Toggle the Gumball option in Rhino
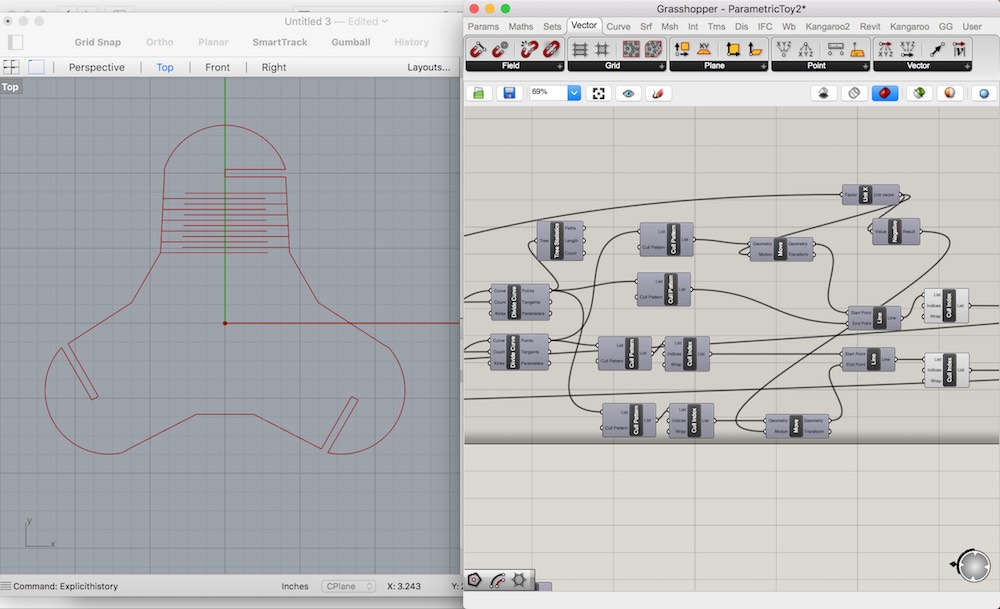Viewport: 1000px width, 609px height. (x=351, y=42)
